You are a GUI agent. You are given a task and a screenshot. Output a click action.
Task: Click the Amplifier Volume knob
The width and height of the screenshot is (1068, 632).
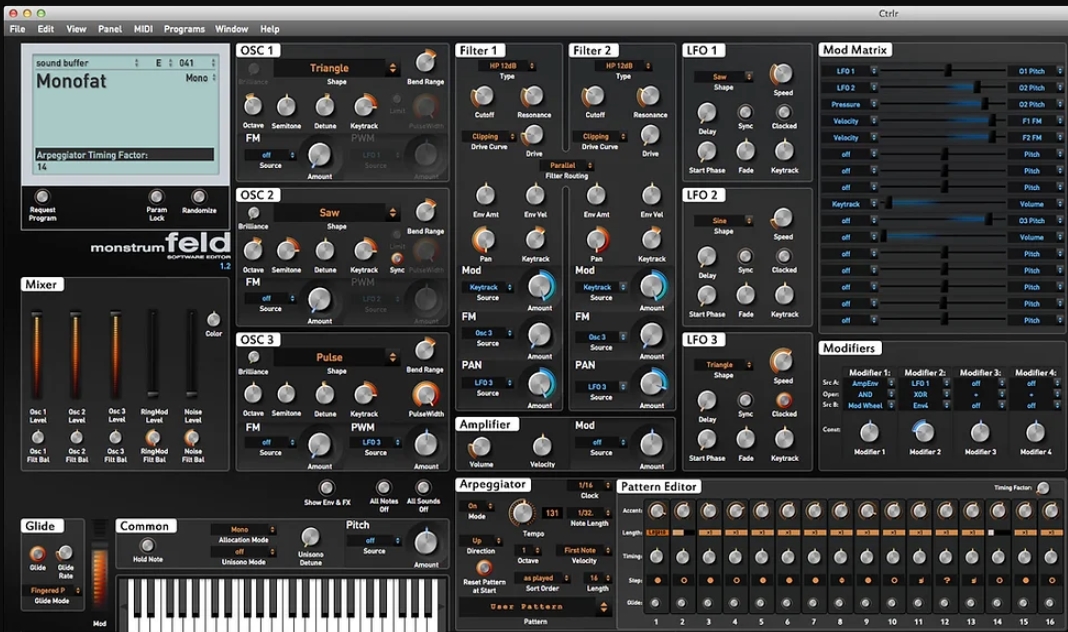[x=480, y=447]
